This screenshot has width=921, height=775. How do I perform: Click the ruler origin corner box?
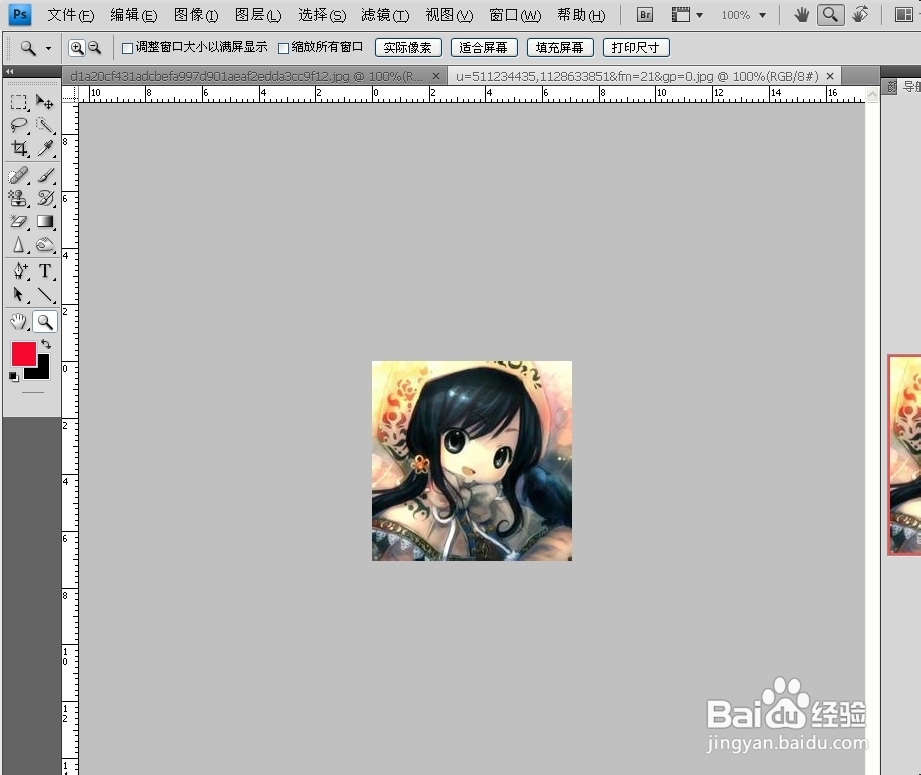point(70,93)
